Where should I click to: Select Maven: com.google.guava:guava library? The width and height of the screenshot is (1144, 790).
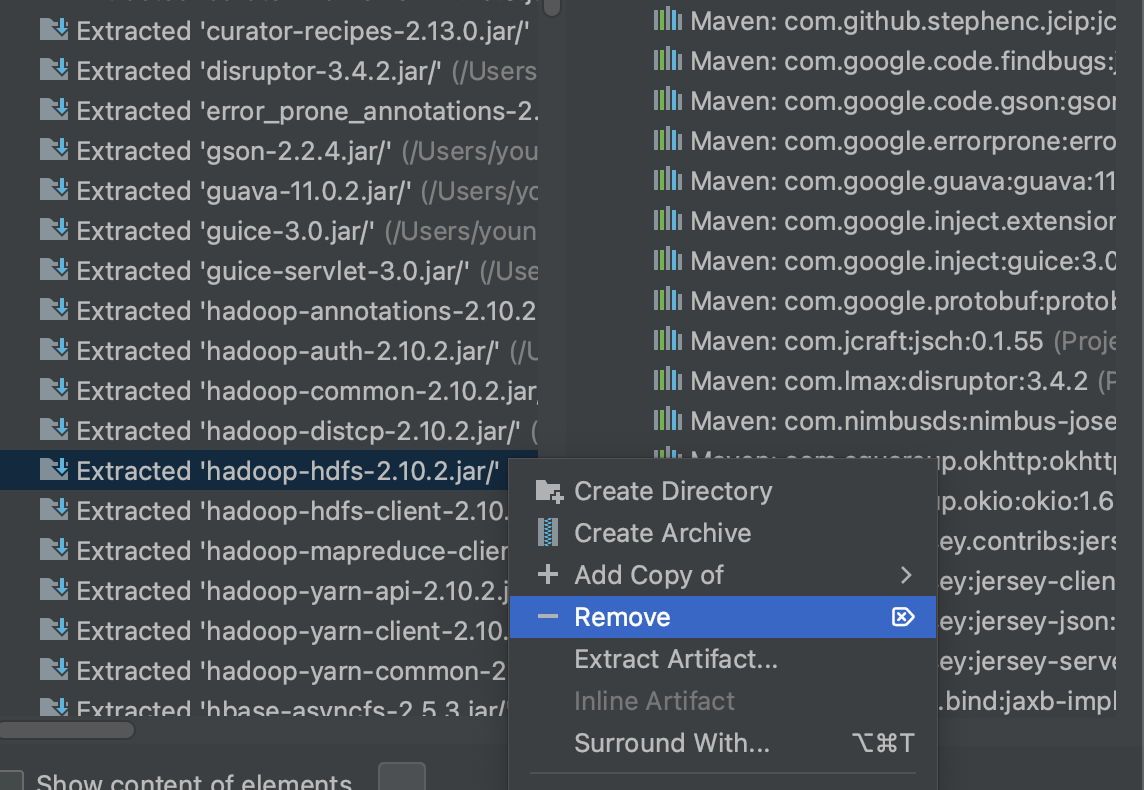pyautogui.click(x=900, y=181)
